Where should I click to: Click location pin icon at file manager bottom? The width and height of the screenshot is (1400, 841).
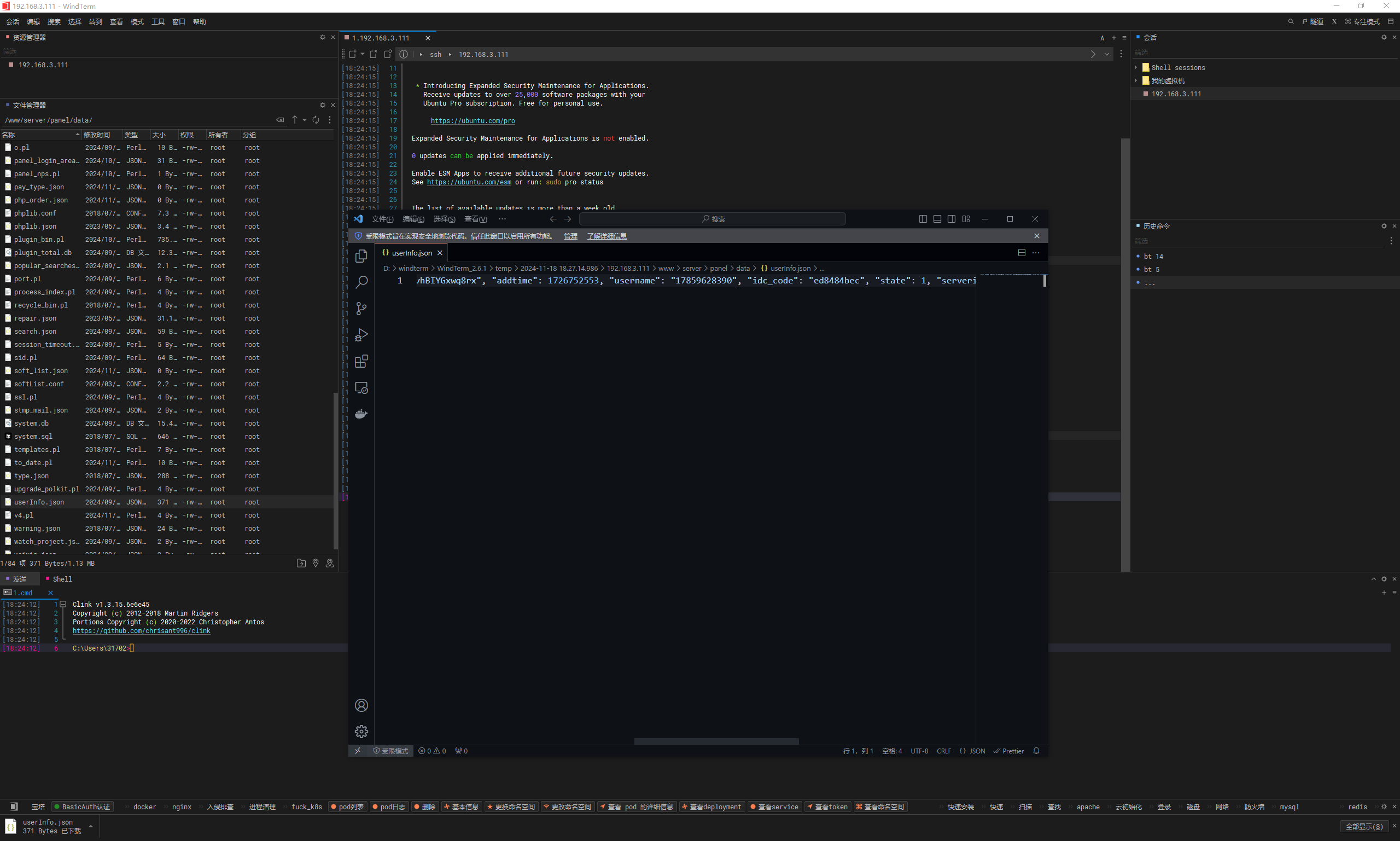(x=316, y=564)
